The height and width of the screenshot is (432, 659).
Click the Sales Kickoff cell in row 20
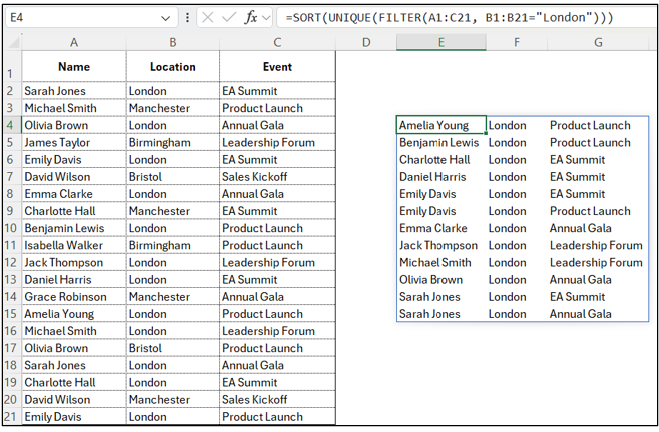pyautogui.click(x=277, y=399)
